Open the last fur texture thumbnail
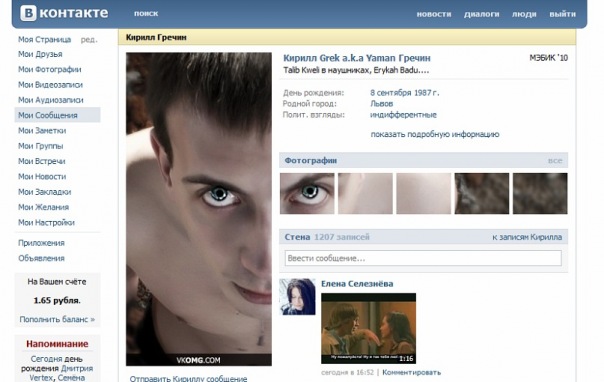This screenshot has height=382, width=604. pyautogui.click(x=540, y=193)
